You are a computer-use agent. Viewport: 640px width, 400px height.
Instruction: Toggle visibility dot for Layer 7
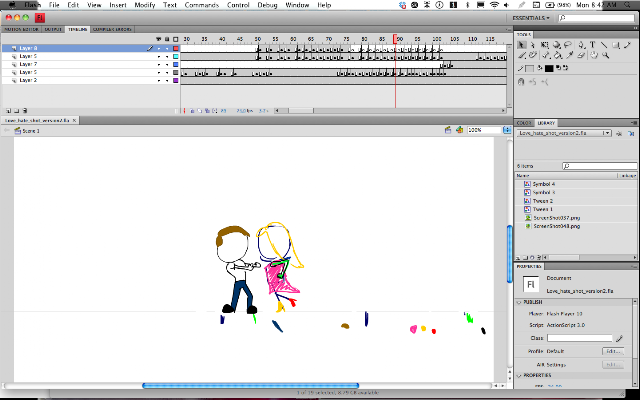[159, 64]
